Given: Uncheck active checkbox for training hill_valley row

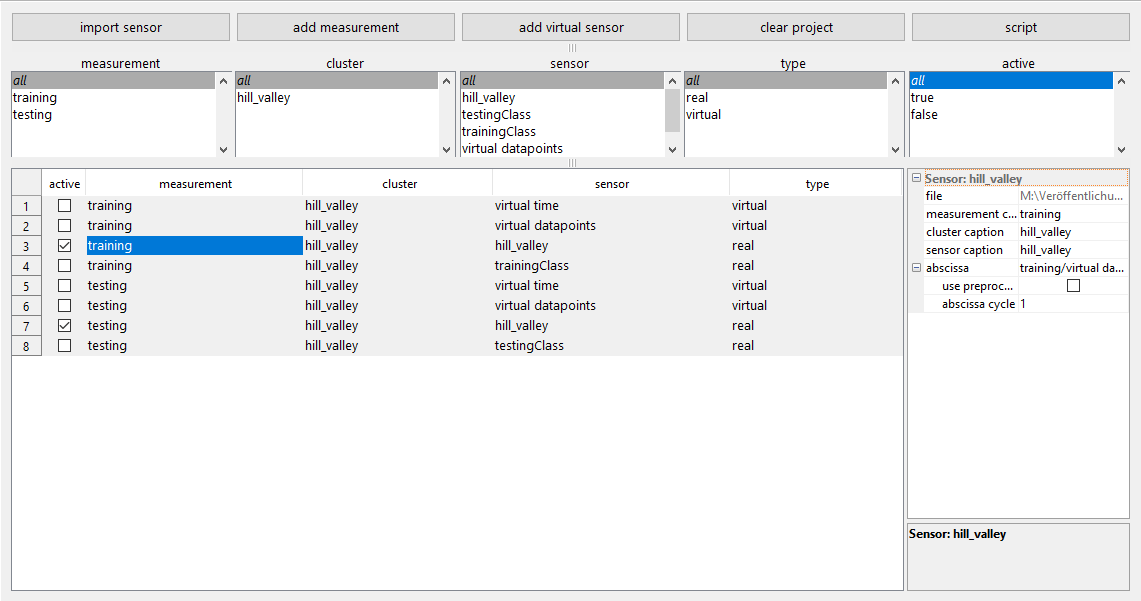Looking at the screenshot, I should [64, 246].
